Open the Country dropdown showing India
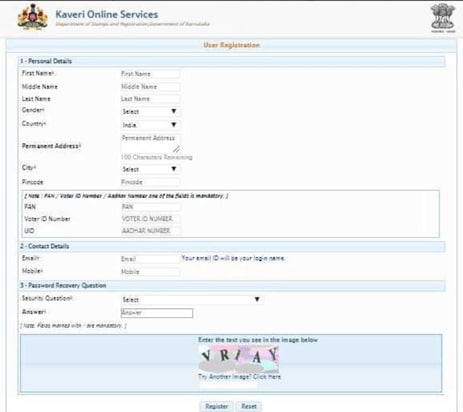 [150, 125]
